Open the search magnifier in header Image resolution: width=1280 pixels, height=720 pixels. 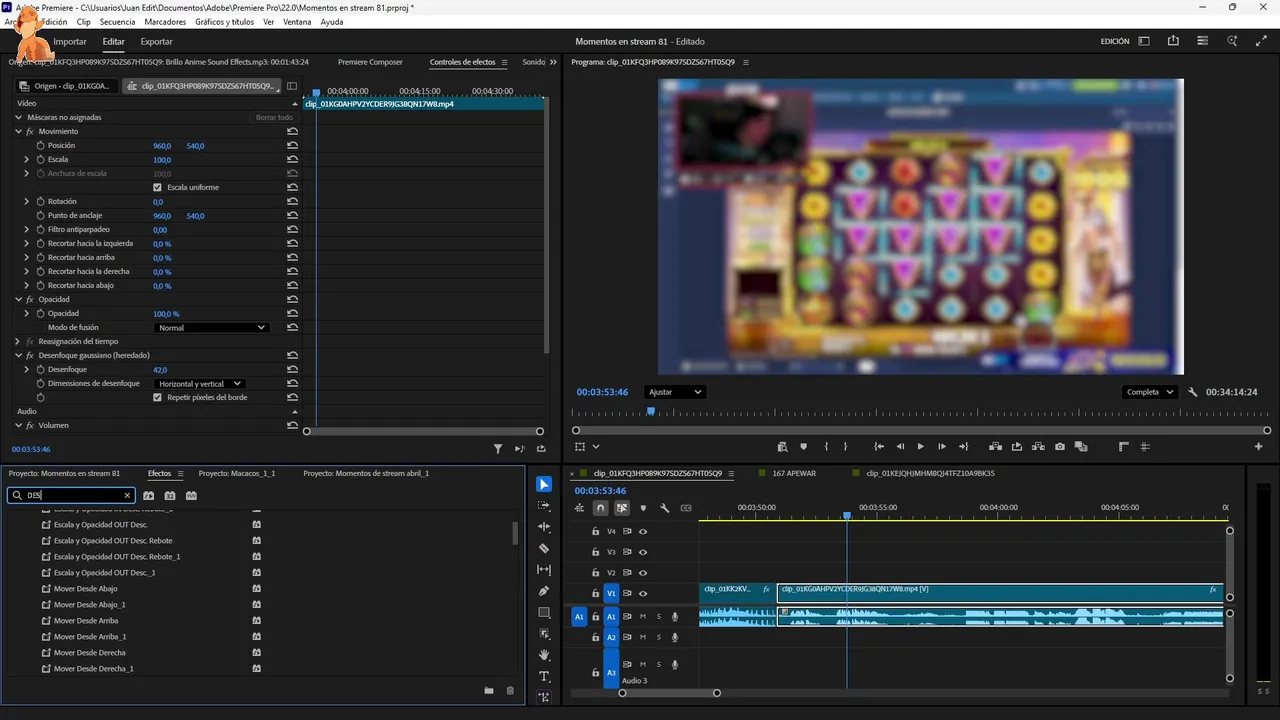(x=1233, y=41)
